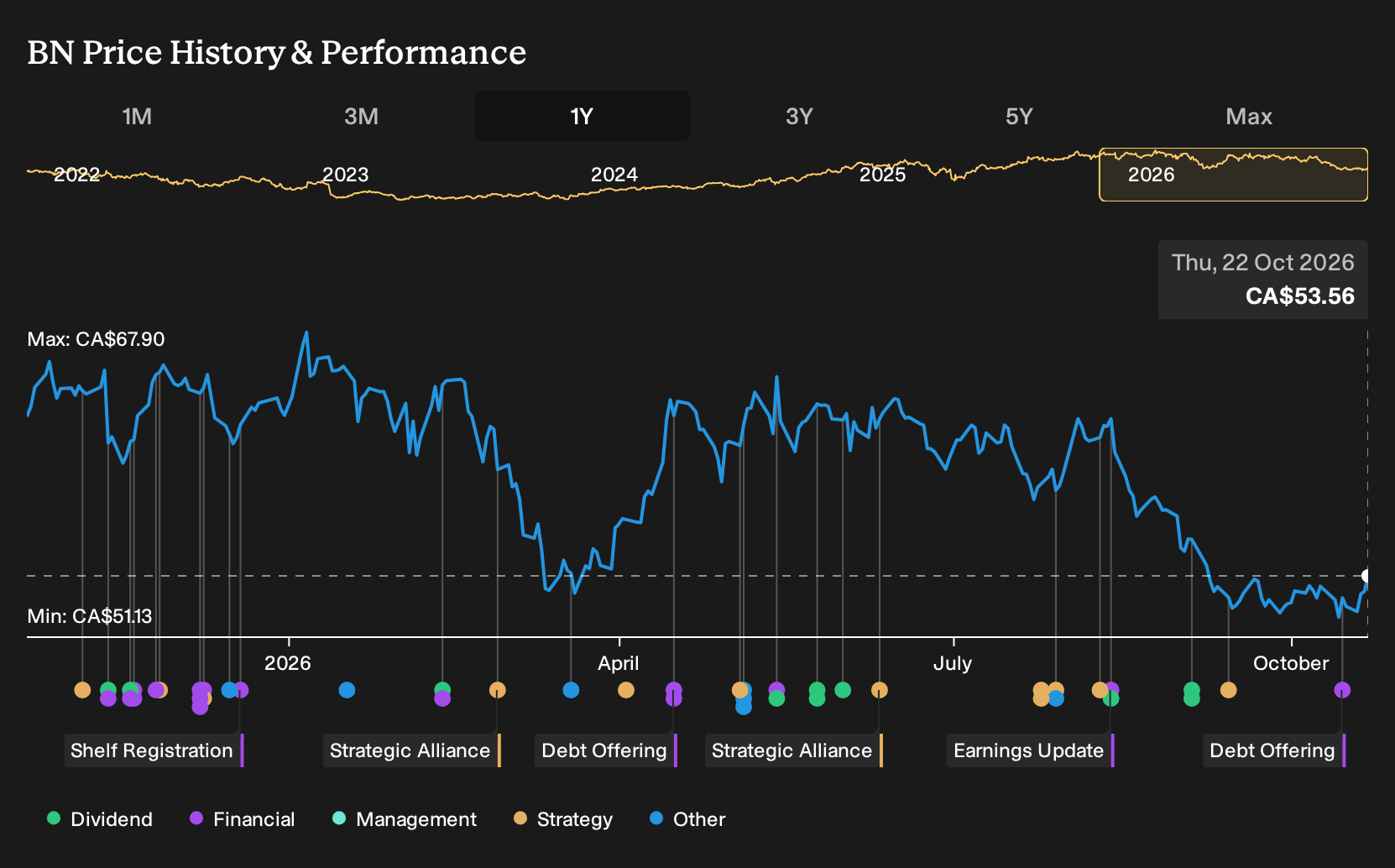Toggle the Financial legend filter

tap(242, 819)
